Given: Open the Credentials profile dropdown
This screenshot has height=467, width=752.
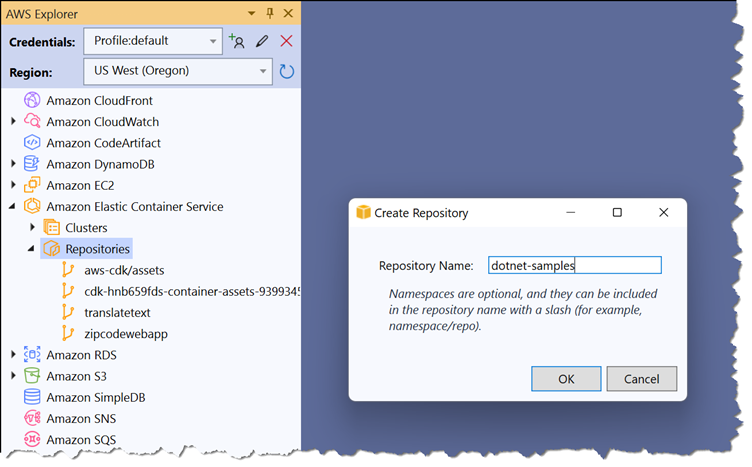Looking at the screenshot, I should (153, 41).
